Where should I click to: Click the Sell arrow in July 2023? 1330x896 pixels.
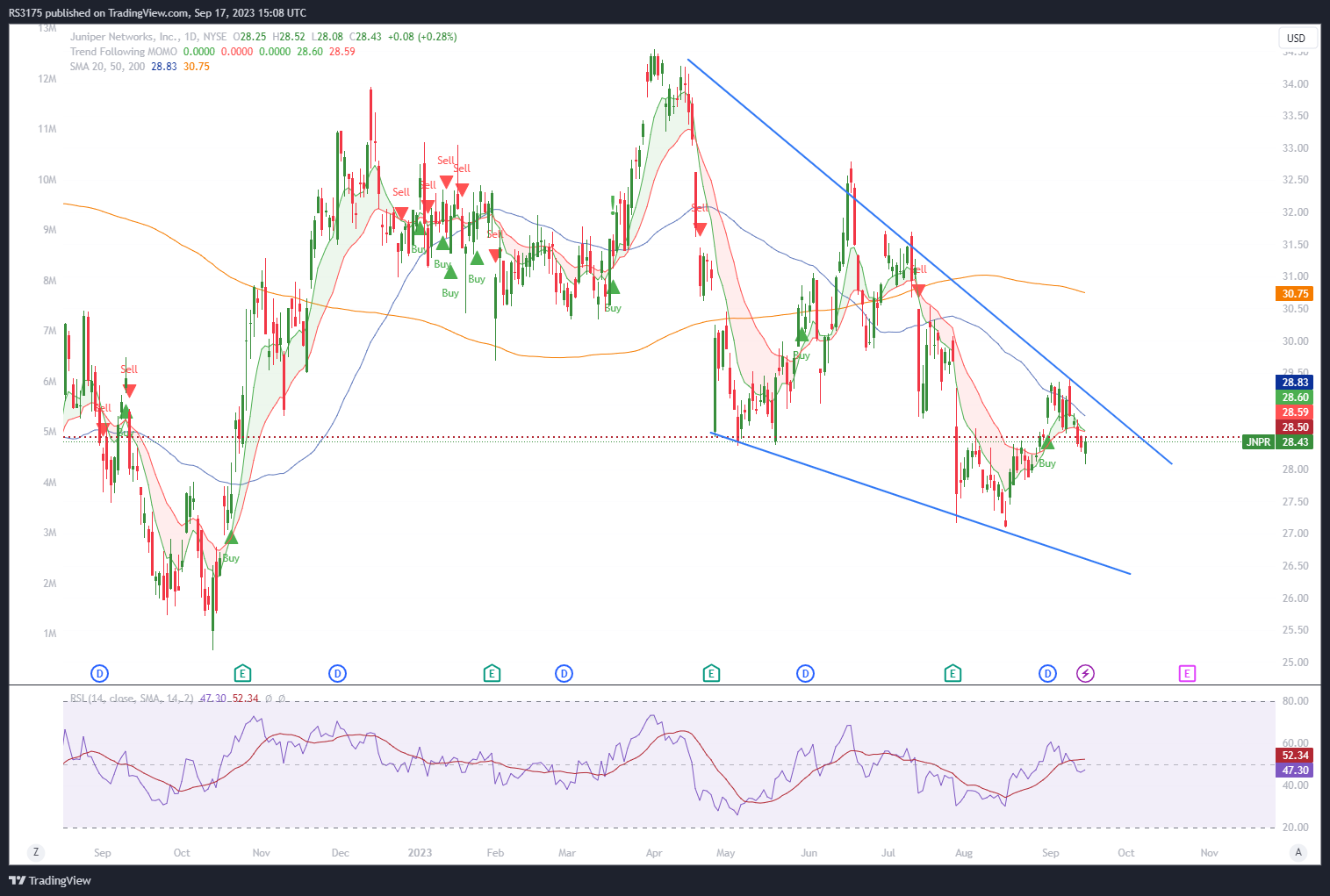(x=918, y=290)
